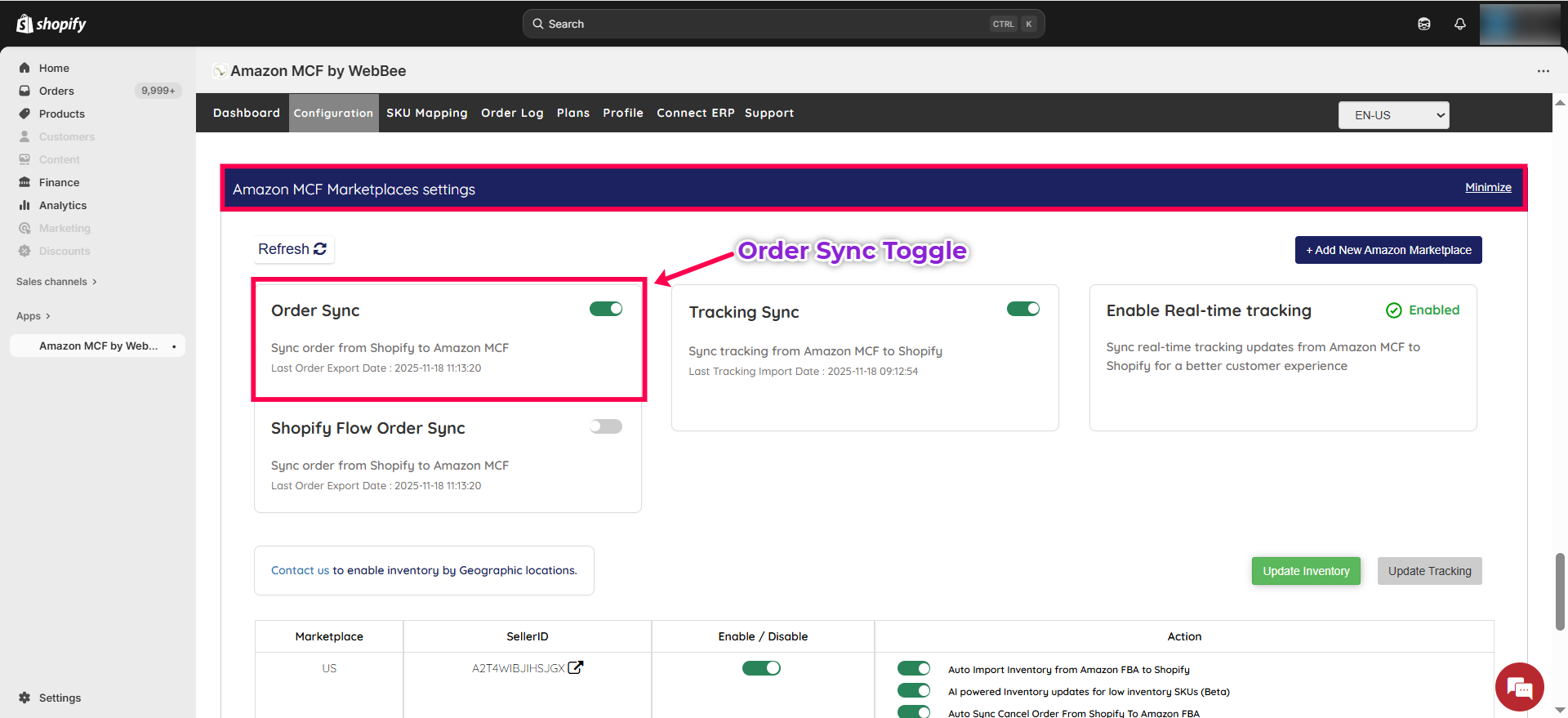The image size is (1568, 718).
Task: Click the Shopify logo icon
Action: pyautogui.click(x=25, y=24)
